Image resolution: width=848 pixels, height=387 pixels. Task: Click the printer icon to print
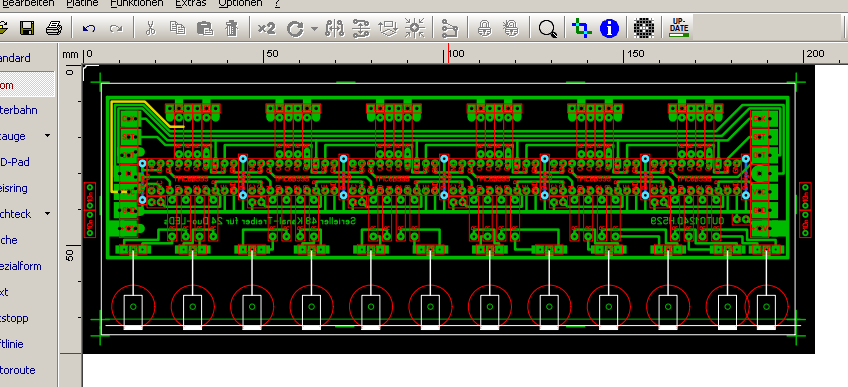click(54, 28)
